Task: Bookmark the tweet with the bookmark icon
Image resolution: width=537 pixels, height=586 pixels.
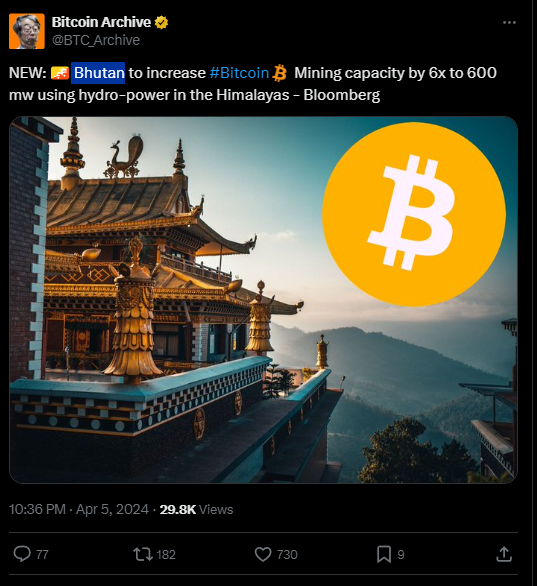Action: [x=384, y=554]
